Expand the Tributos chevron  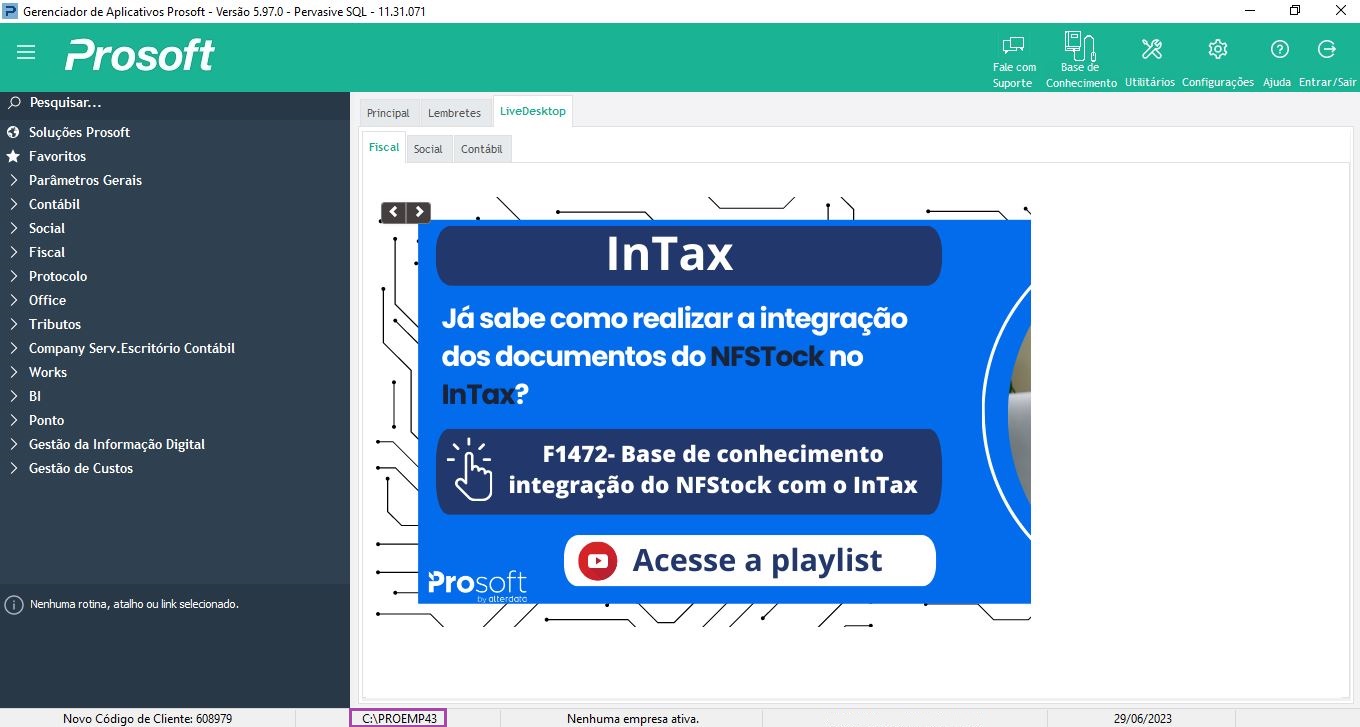pos(14,324)
